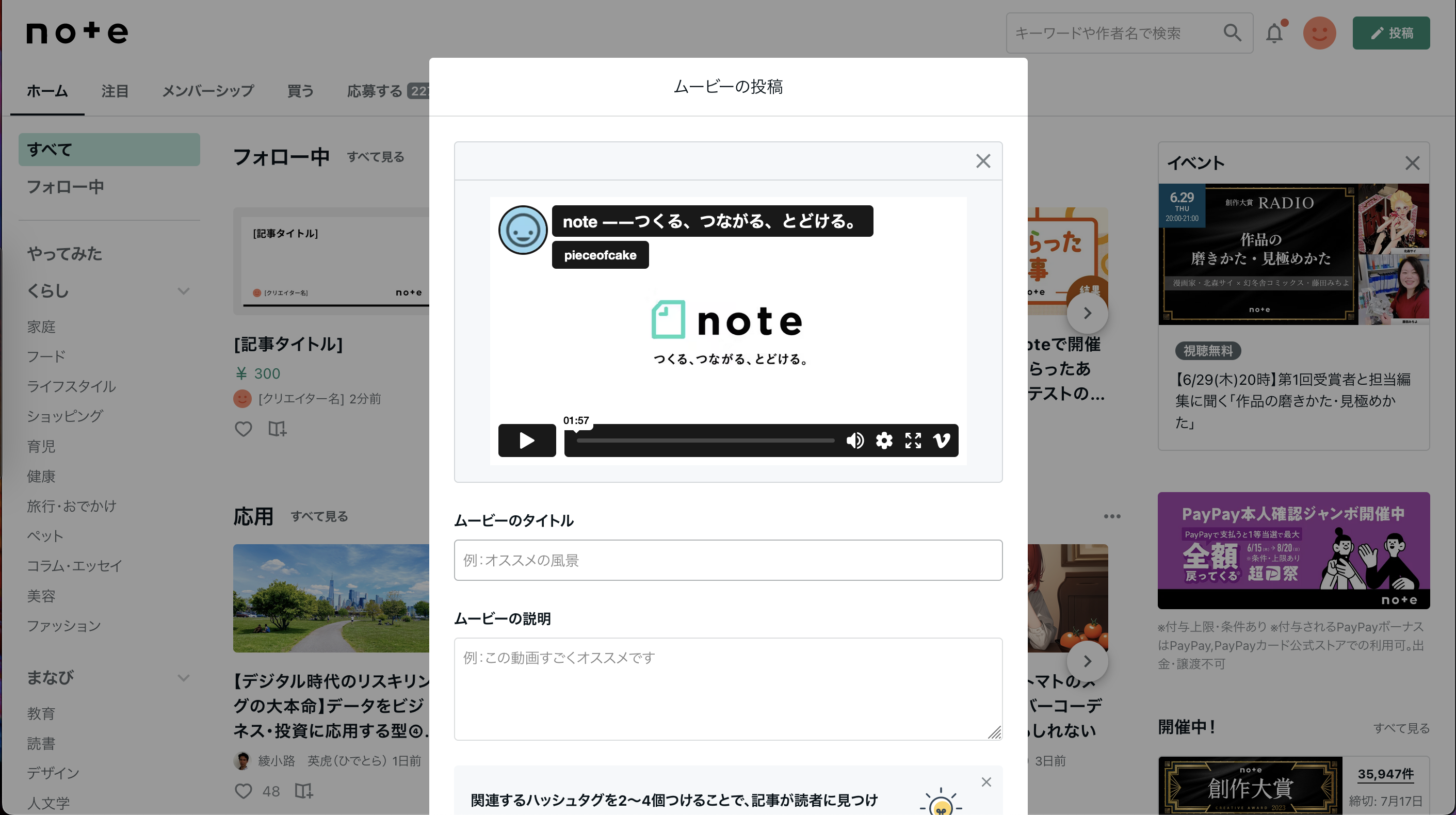Screen dimensions: 1456x815
Task: Focus the ムービーの説明 textarea
Action: [728, 689]
